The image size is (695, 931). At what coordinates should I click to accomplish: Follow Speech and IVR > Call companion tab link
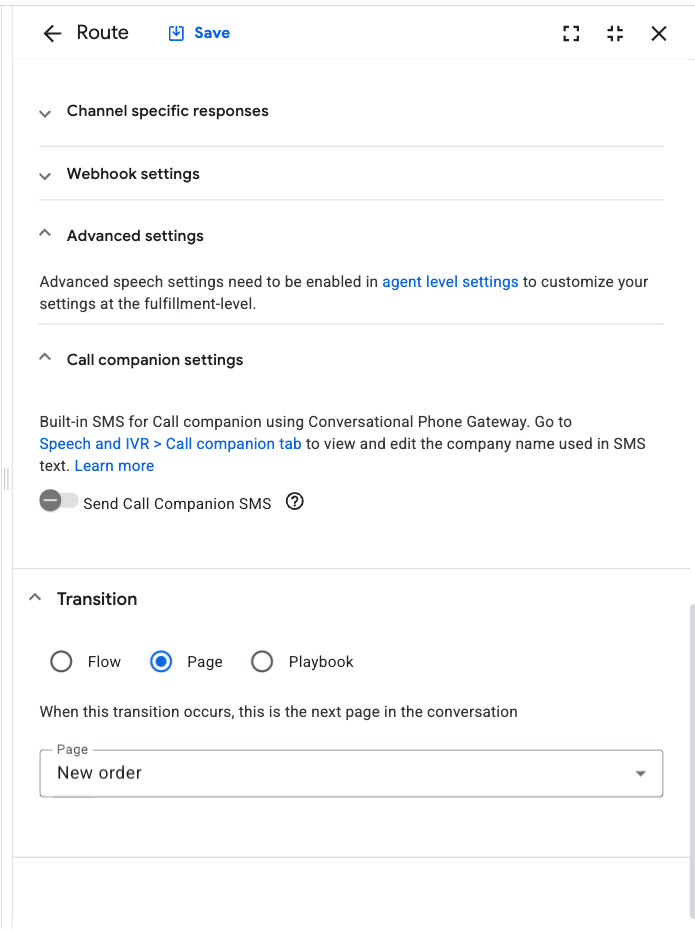tap(170, 444)
